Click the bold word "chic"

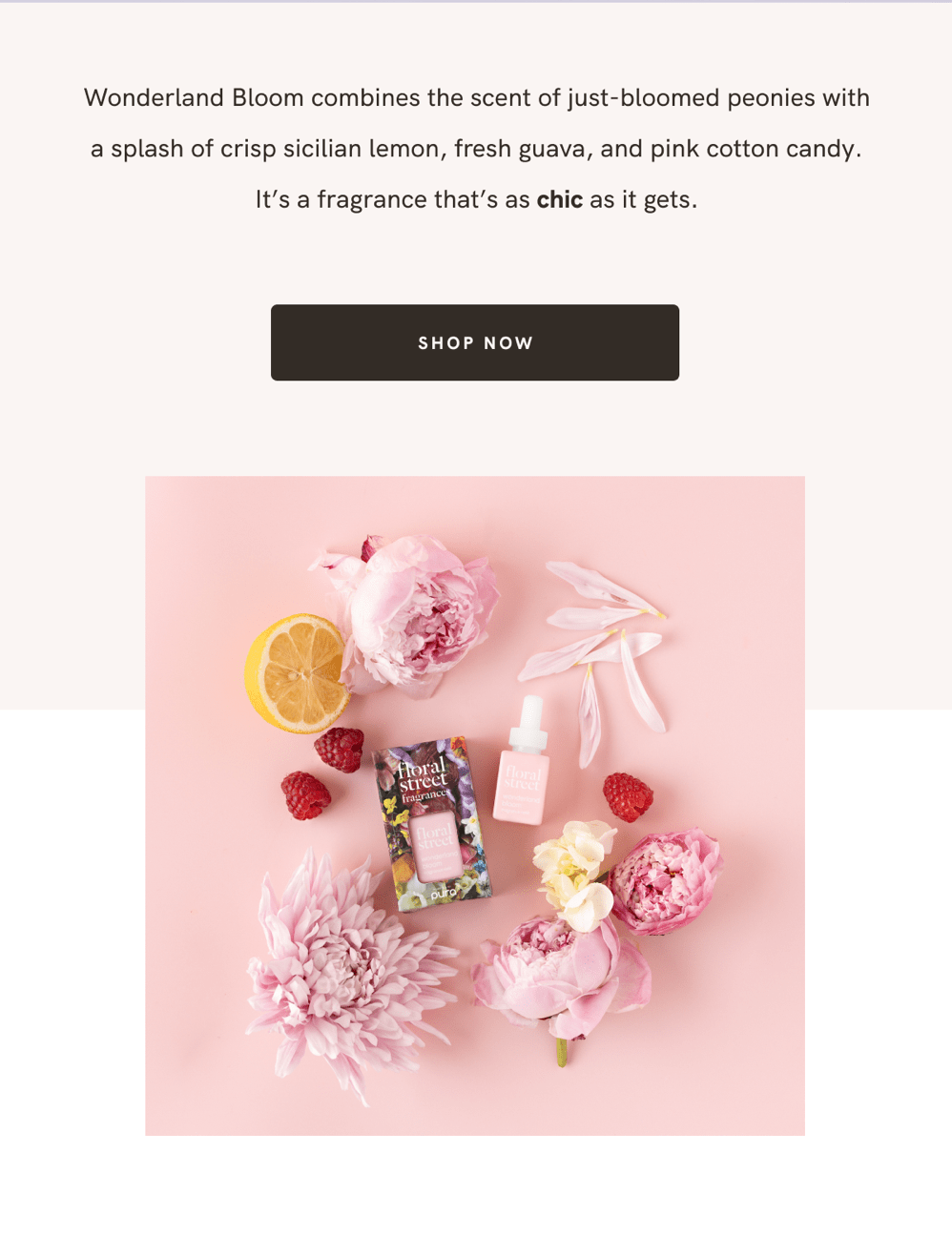click(x=560, y=199)
